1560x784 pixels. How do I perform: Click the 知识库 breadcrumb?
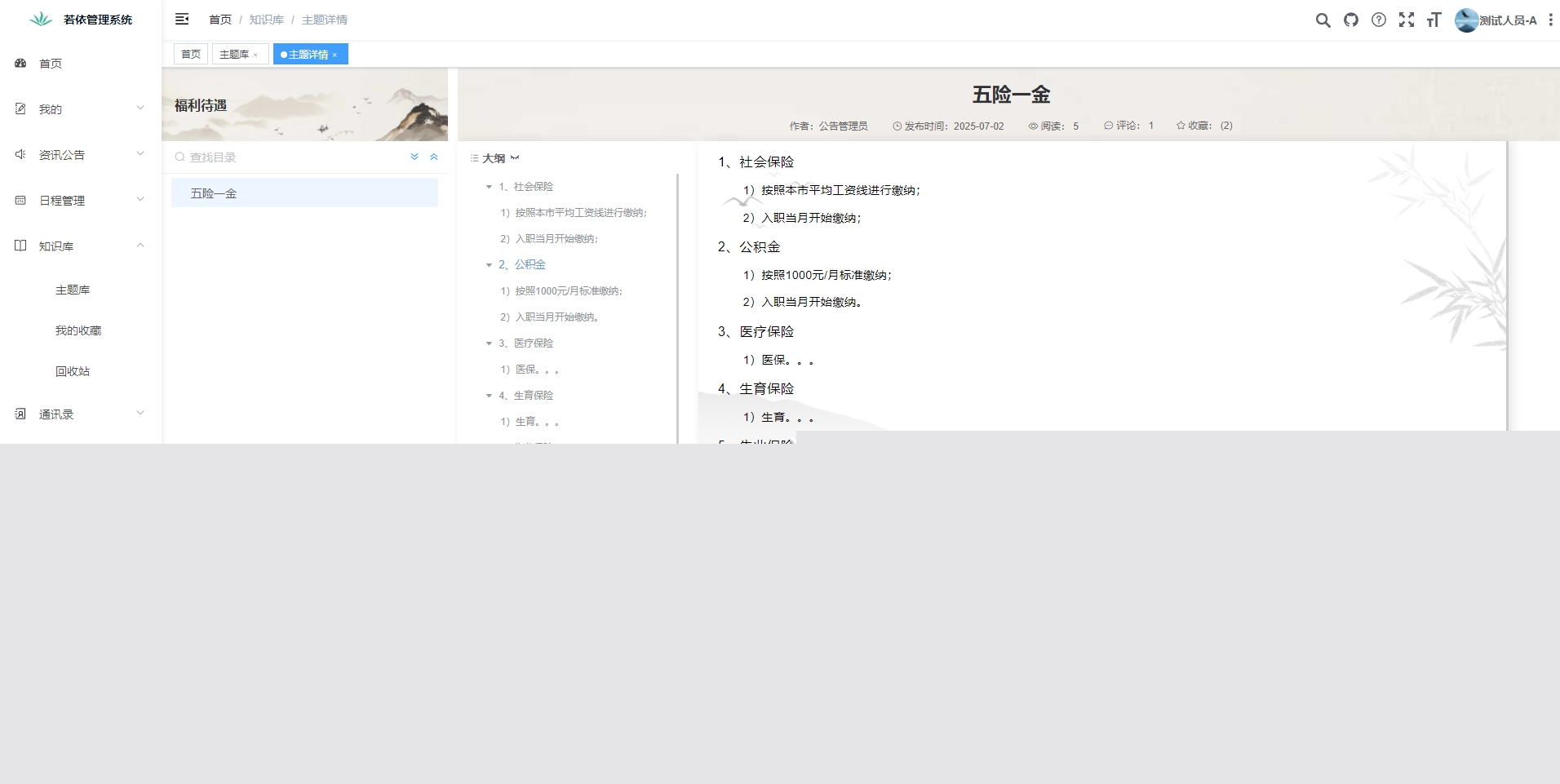click(267, 20)
